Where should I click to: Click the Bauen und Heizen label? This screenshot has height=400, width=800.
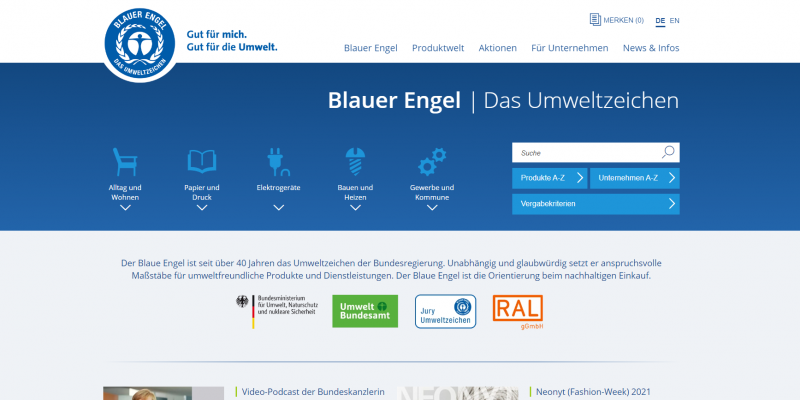click(x=355, y=192)
